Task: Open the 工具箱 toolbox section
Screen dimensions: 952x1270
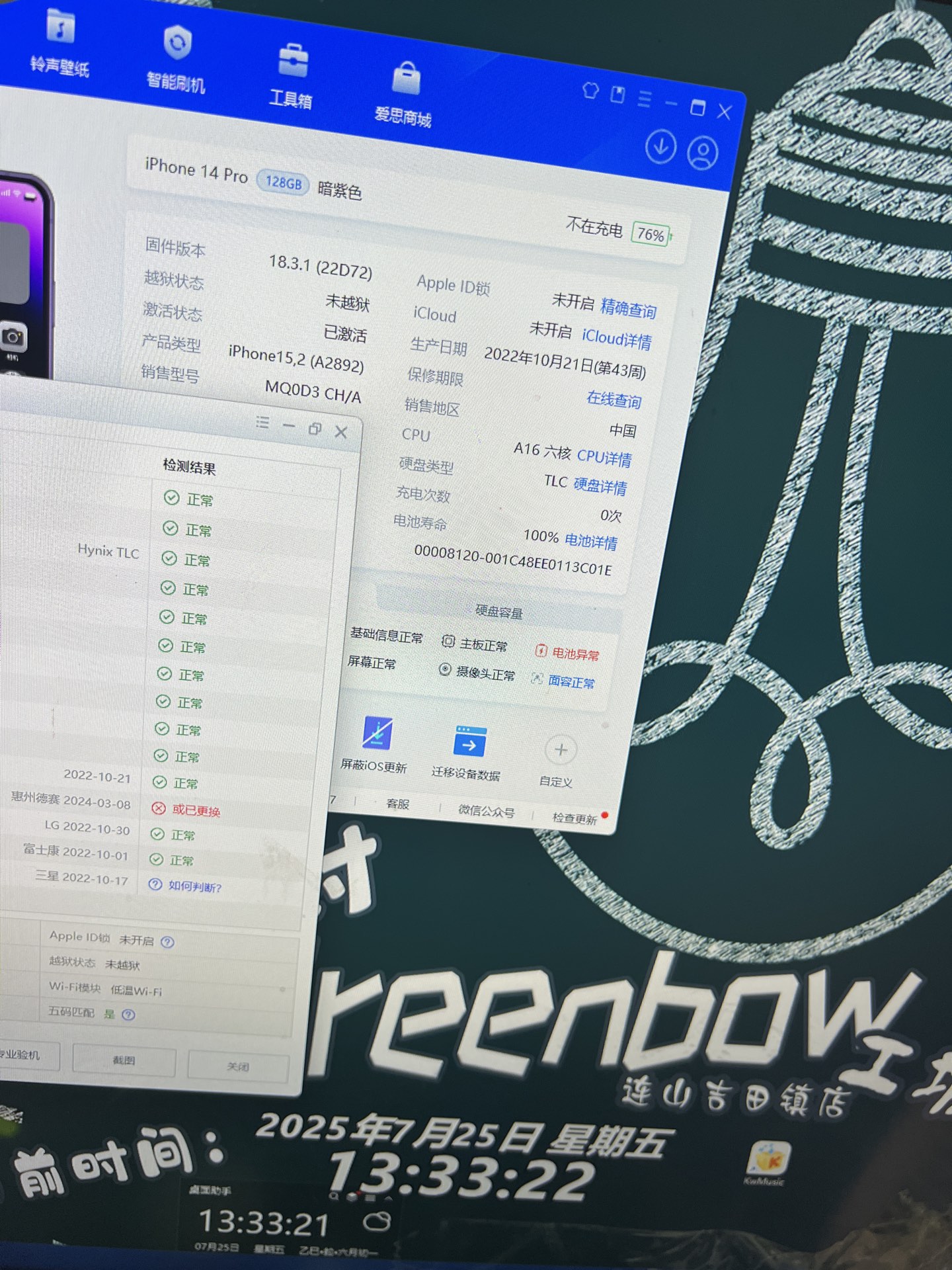Action: point(291,76)
